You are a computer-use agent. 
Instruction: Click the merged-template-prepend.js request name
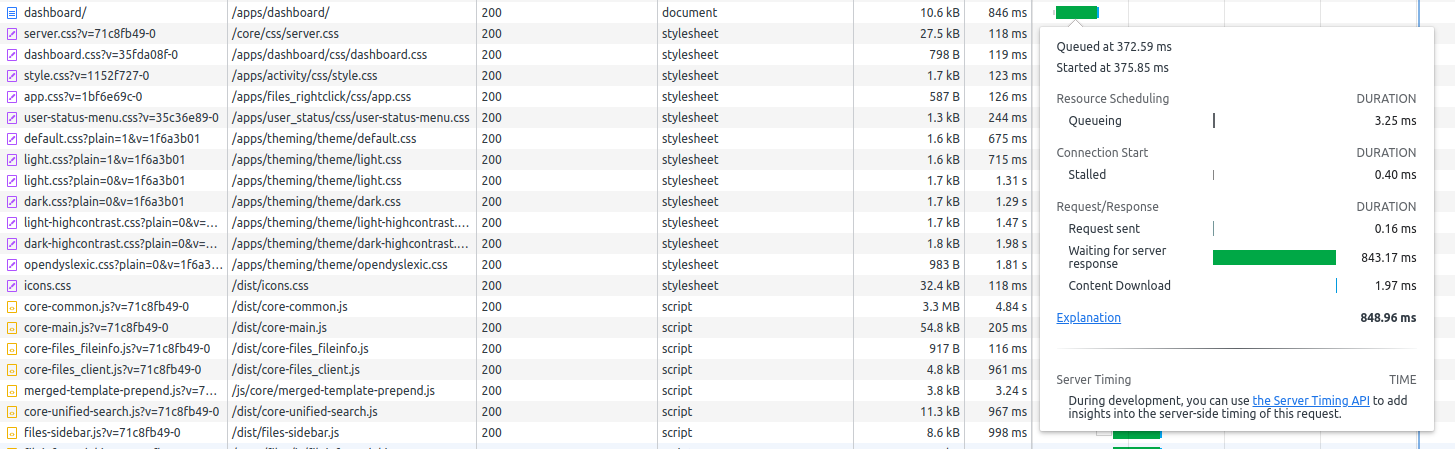(120, 390)
